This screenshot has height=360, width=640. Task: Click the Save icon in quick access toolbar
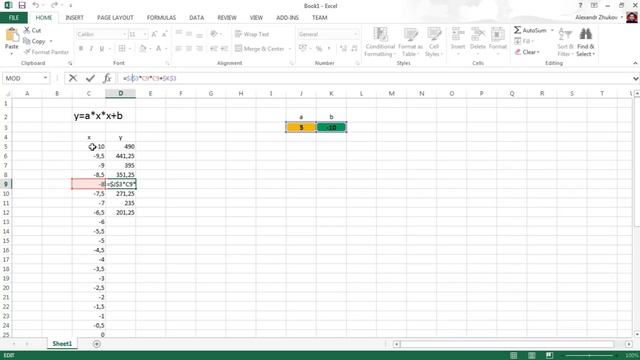pos(22,6)
